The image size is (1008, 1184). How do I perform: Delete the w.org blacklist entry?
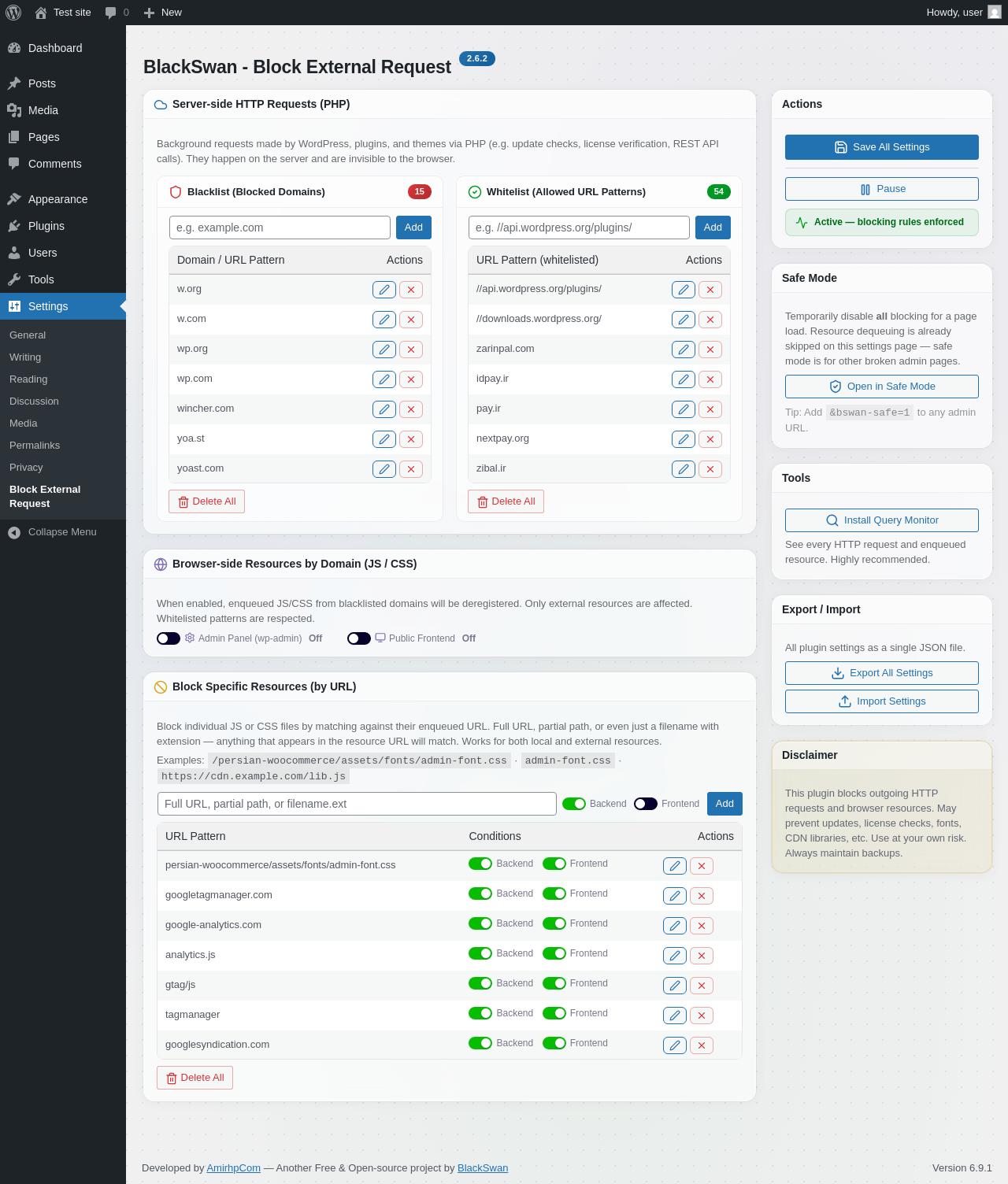pos(411,290)
